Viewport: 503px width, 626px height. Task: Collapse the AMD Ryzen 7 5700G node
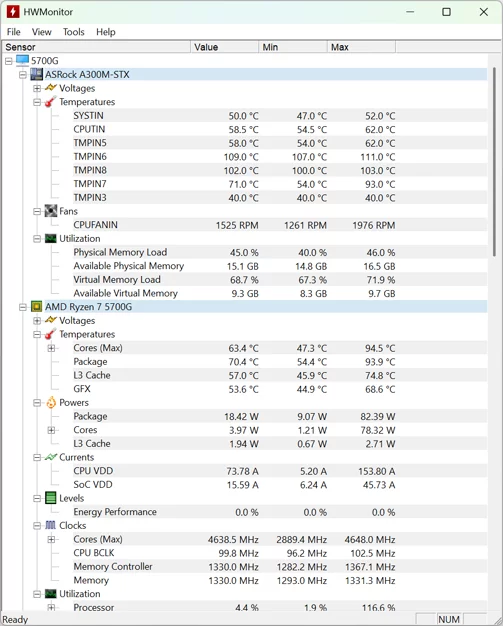[23, 307]
